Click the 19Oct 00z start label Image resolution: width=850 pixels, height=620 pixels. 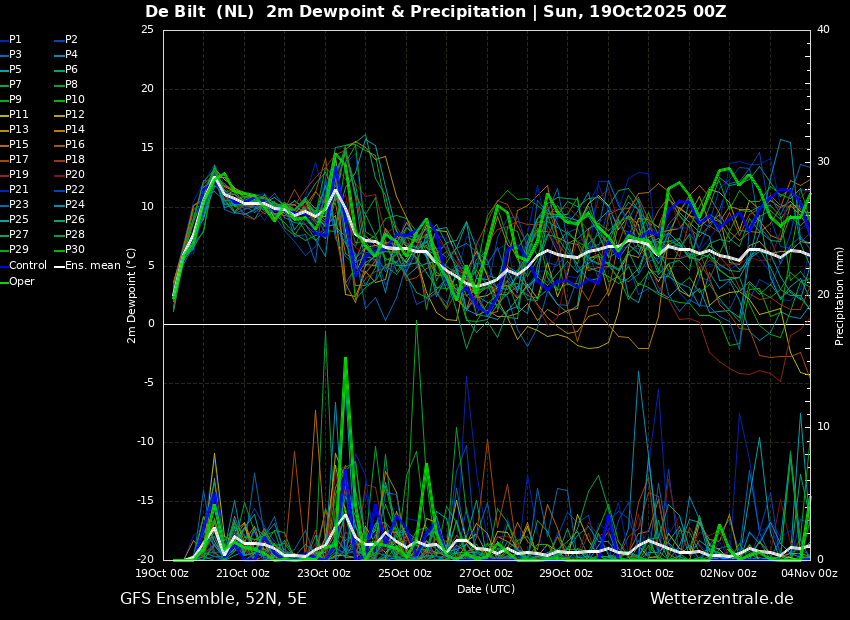coord(162,573)
